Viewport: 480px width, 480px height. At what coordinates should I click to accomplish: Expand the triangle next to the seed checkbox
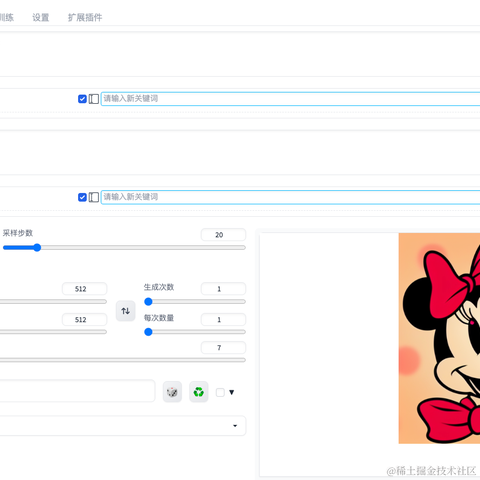232,392
